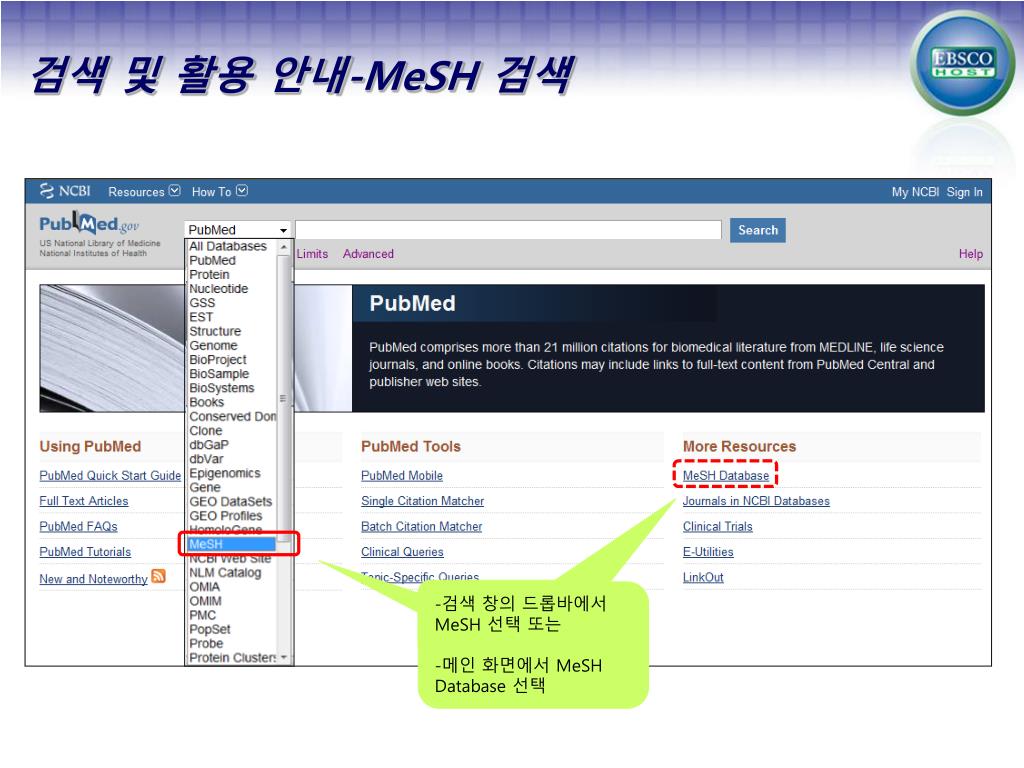1024x768 pixels.
Task: Click the orange RSS feed icon
Action: point(158,576)
